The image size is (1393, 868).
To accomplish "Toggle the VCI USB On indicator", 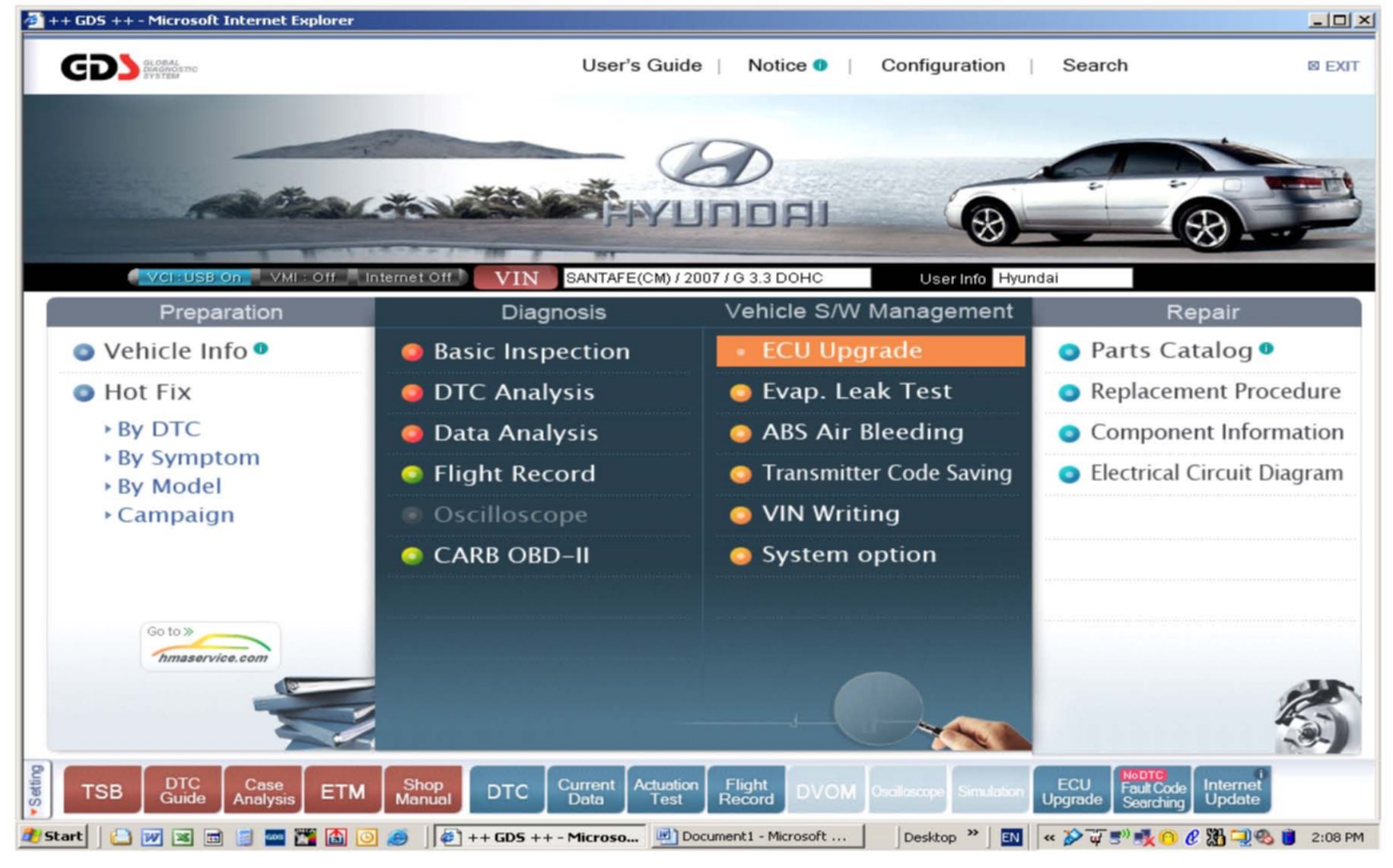I will click(x=193, y=278).
